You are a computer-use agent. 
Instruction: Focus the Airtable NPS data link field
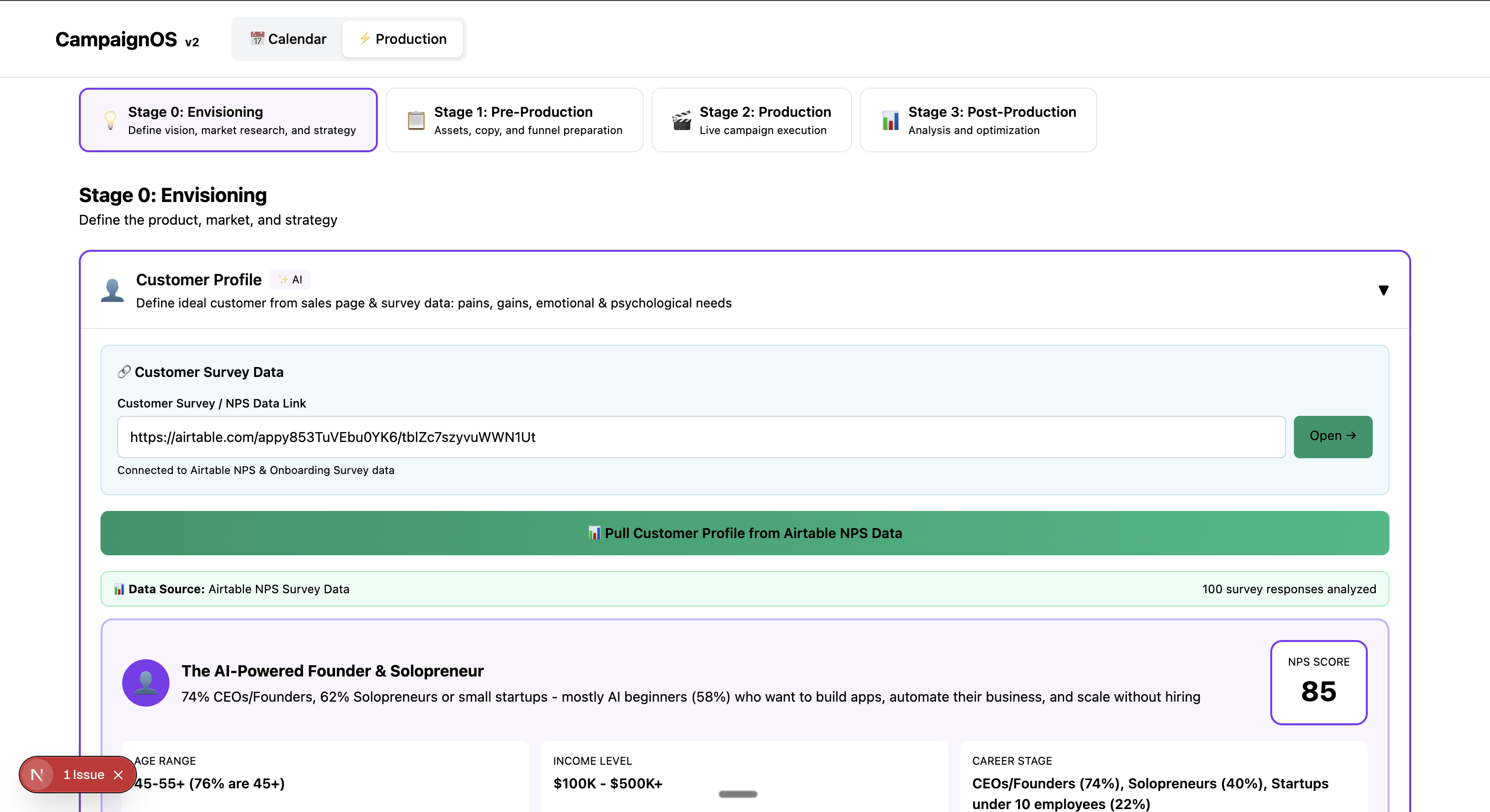tap(701, 437)
